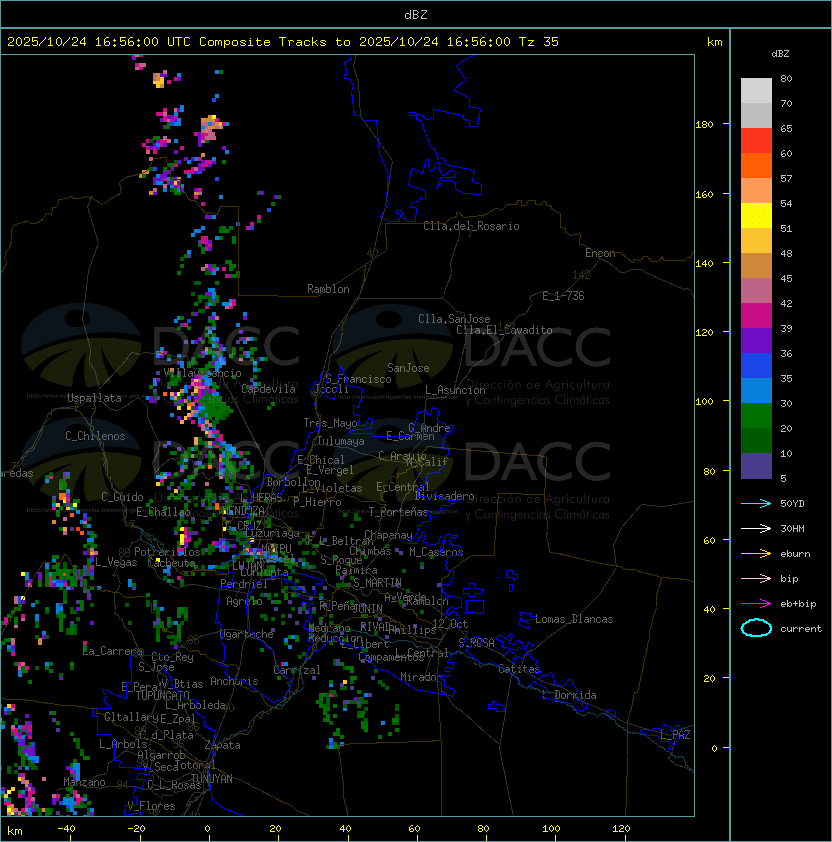Select the slate 5-10 dBZ swatch
The height and width of the screenshot is (842, 832).
coord(756,466)
